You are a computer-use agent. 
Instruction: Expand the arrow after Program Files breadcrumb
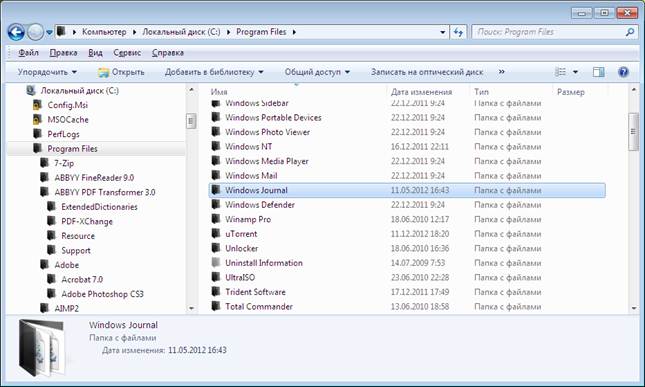point(294,32)
